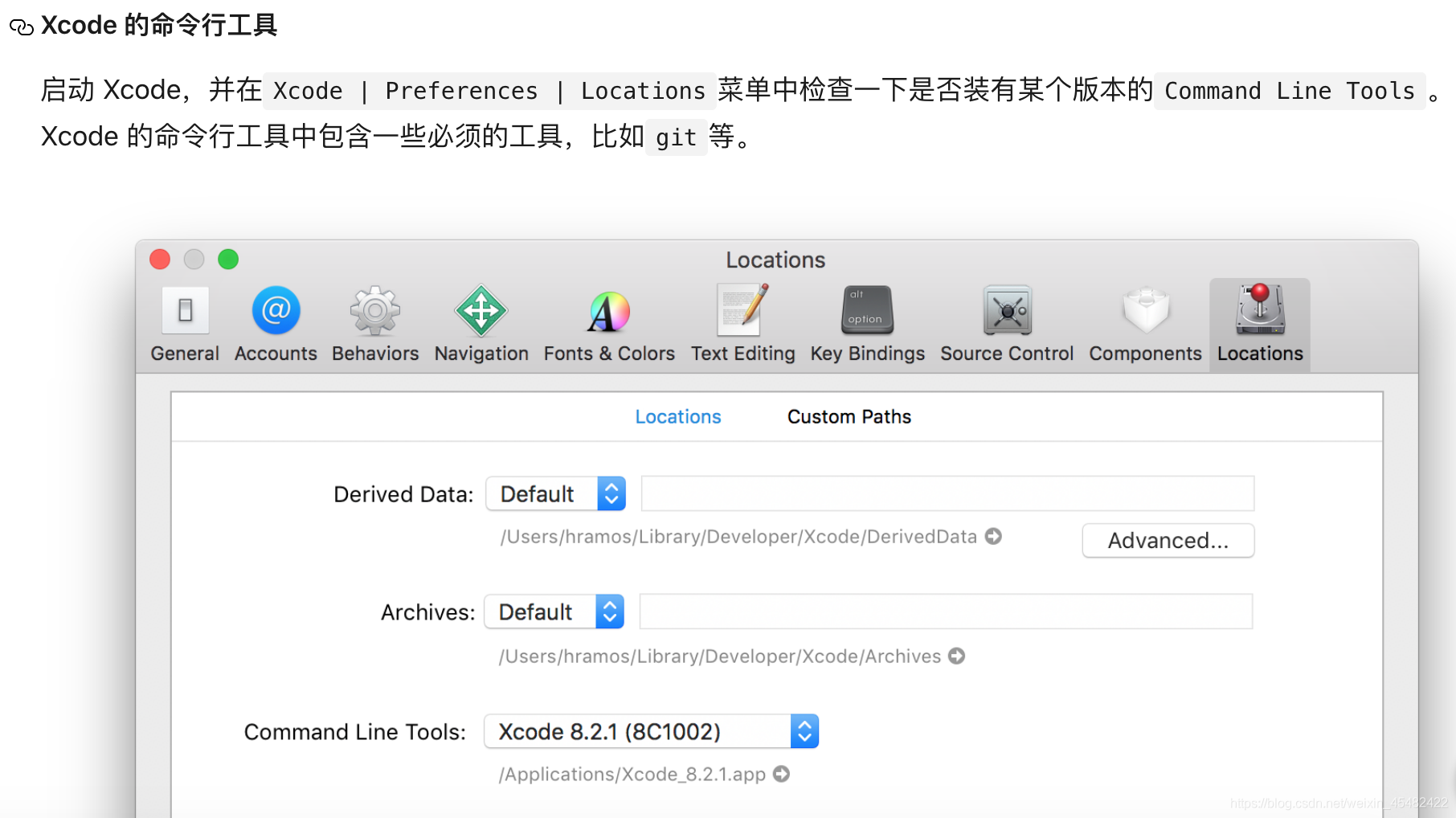Click the /Applications/Xcode_8.2.1.app path text
This screenshot has width=1456, height=818.
(x=632, y=775)
